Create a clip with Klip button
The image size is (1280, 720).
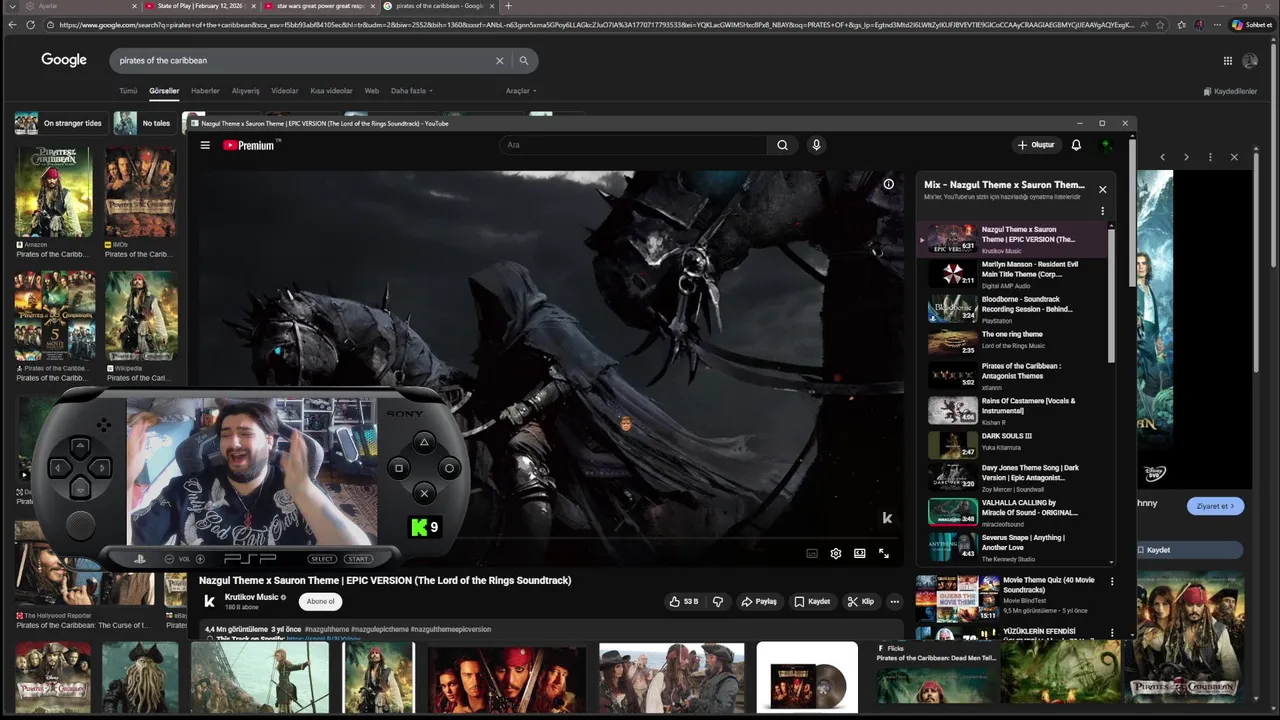pyautogui.click(x=860, y=601)
